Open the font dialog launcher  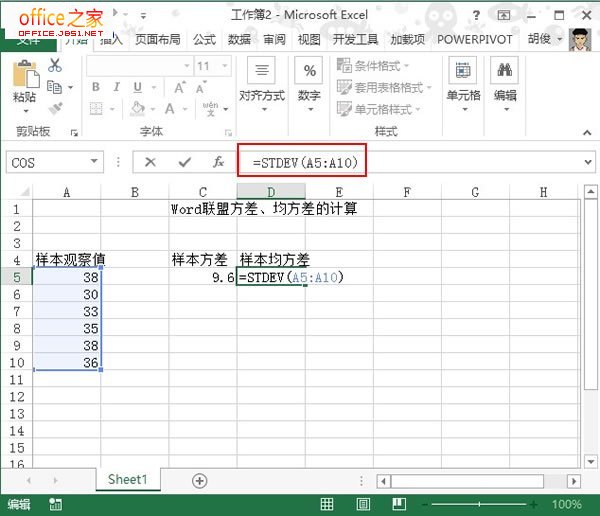228,133
